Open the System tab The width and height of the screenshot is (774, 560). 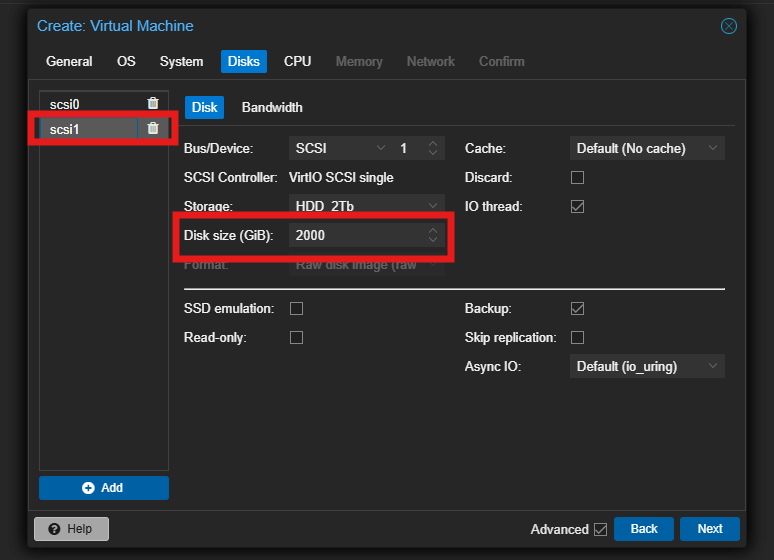tap(181, 61)
